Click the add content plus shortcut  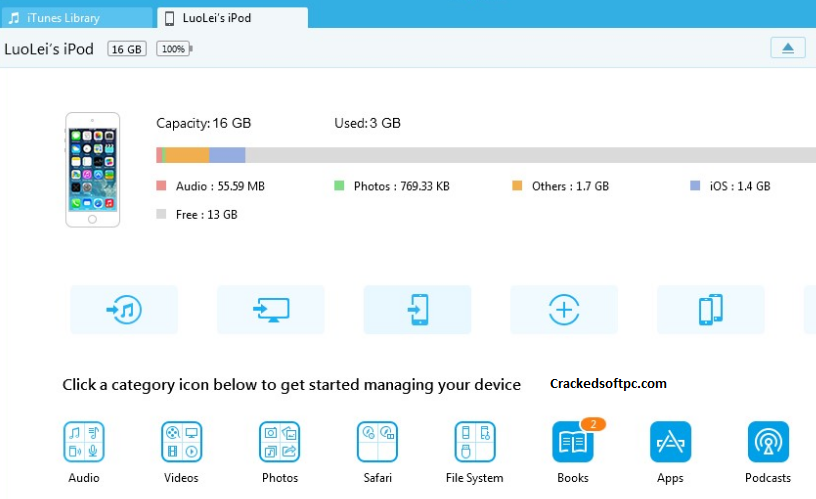564,310
